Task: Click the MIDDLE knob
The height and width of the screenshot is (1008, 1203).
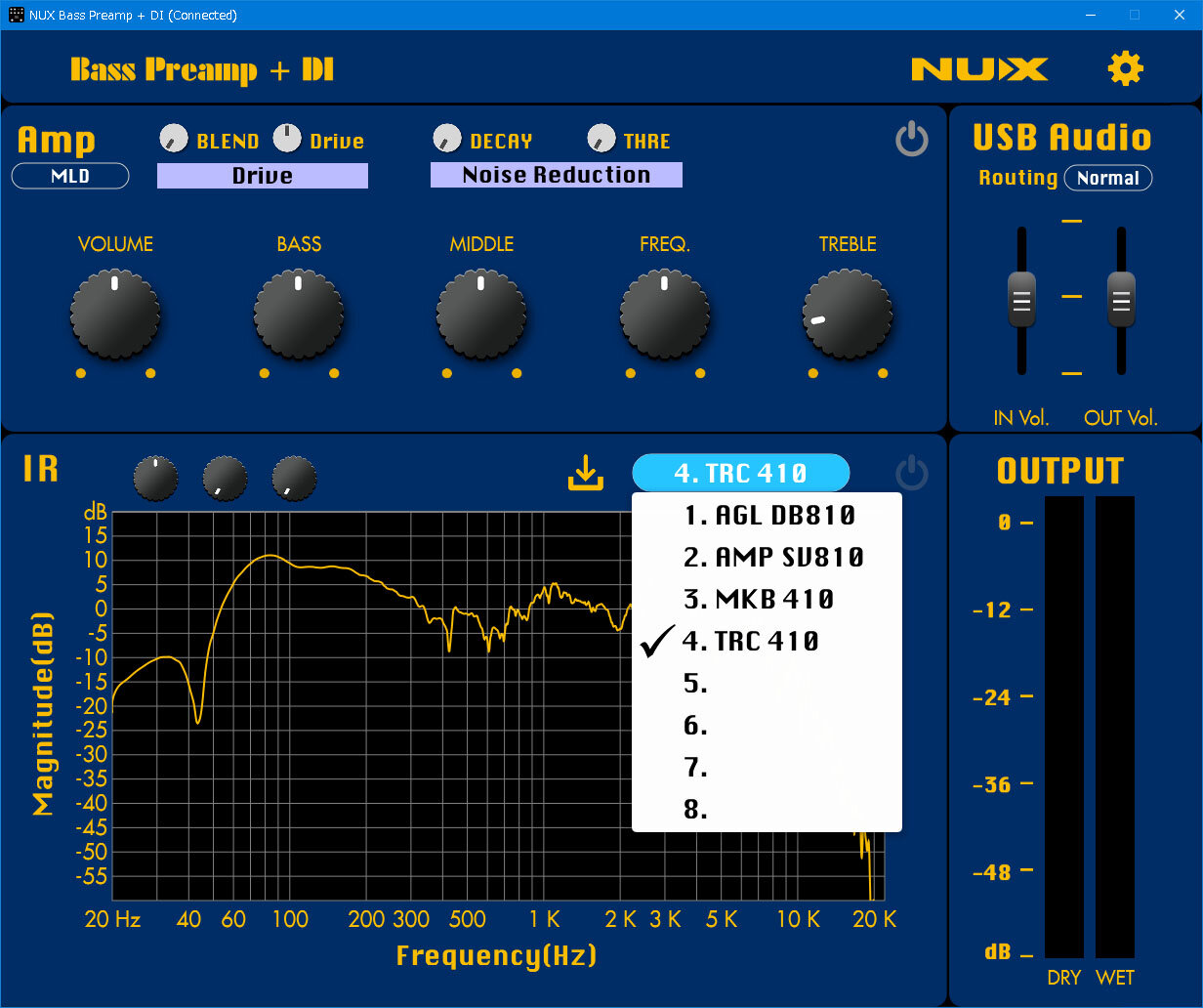Action: [481, 315]
